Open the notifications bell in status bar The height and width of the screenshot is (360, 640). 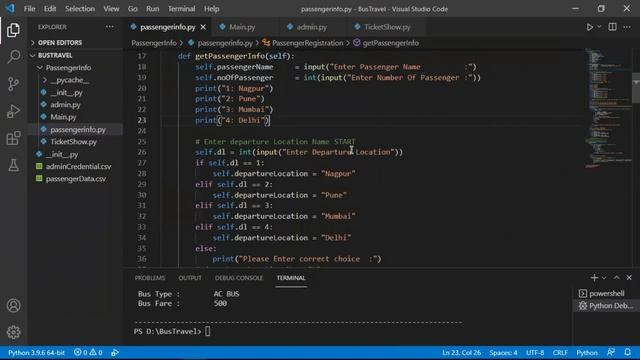coord(627,352)
